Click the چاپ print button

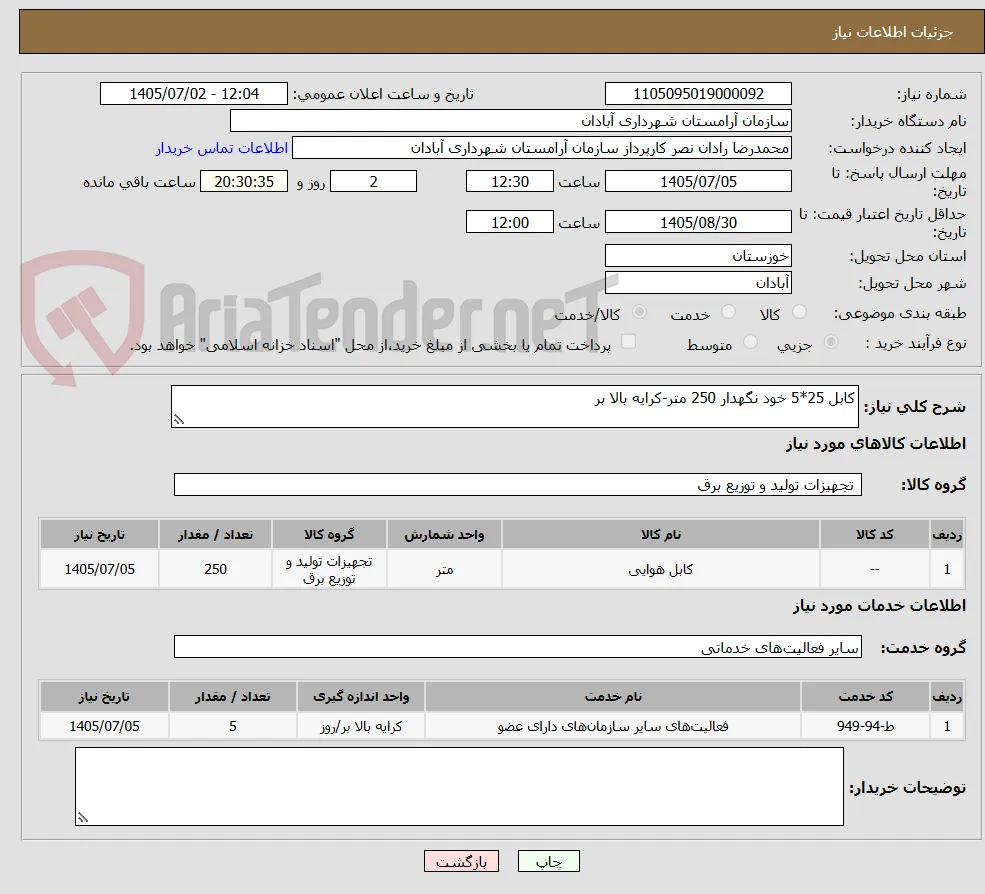coord(548,861)
